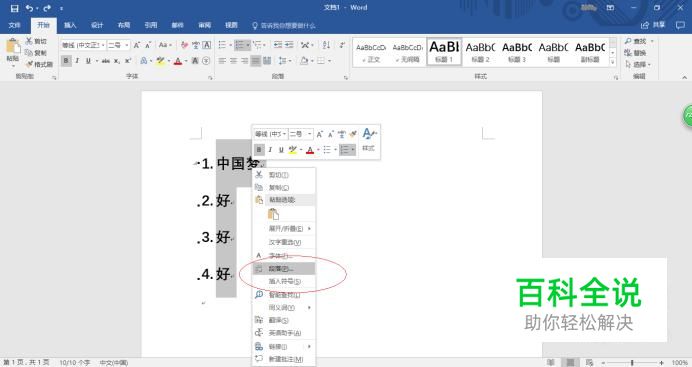Click the Clear Formatting eraser icon
Image resolution: width=692 pixels, height=367 pixels.
184,45
